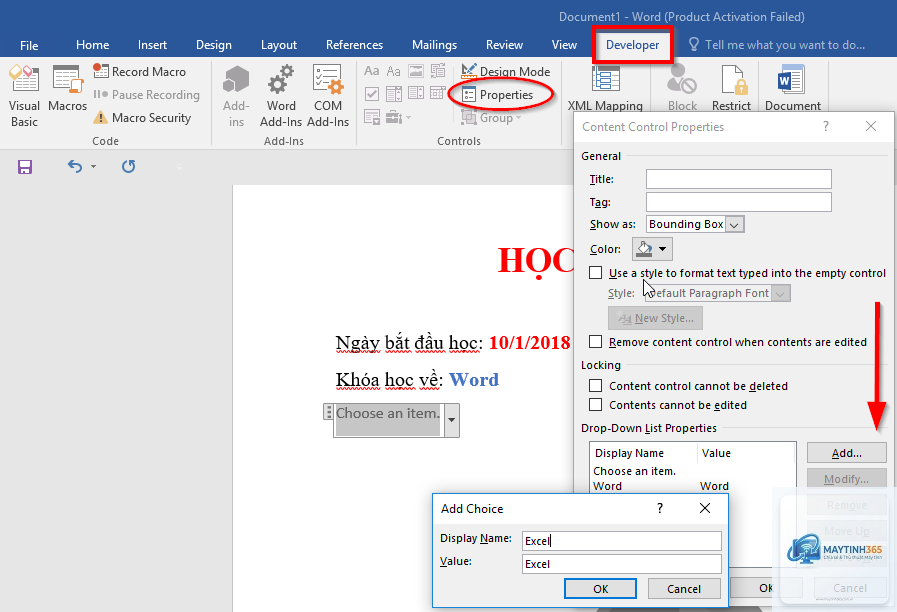This screenshot has width=897, height=612.
Task: Open the 'Show as' Bounding Box dropdown
Action: 735,224
